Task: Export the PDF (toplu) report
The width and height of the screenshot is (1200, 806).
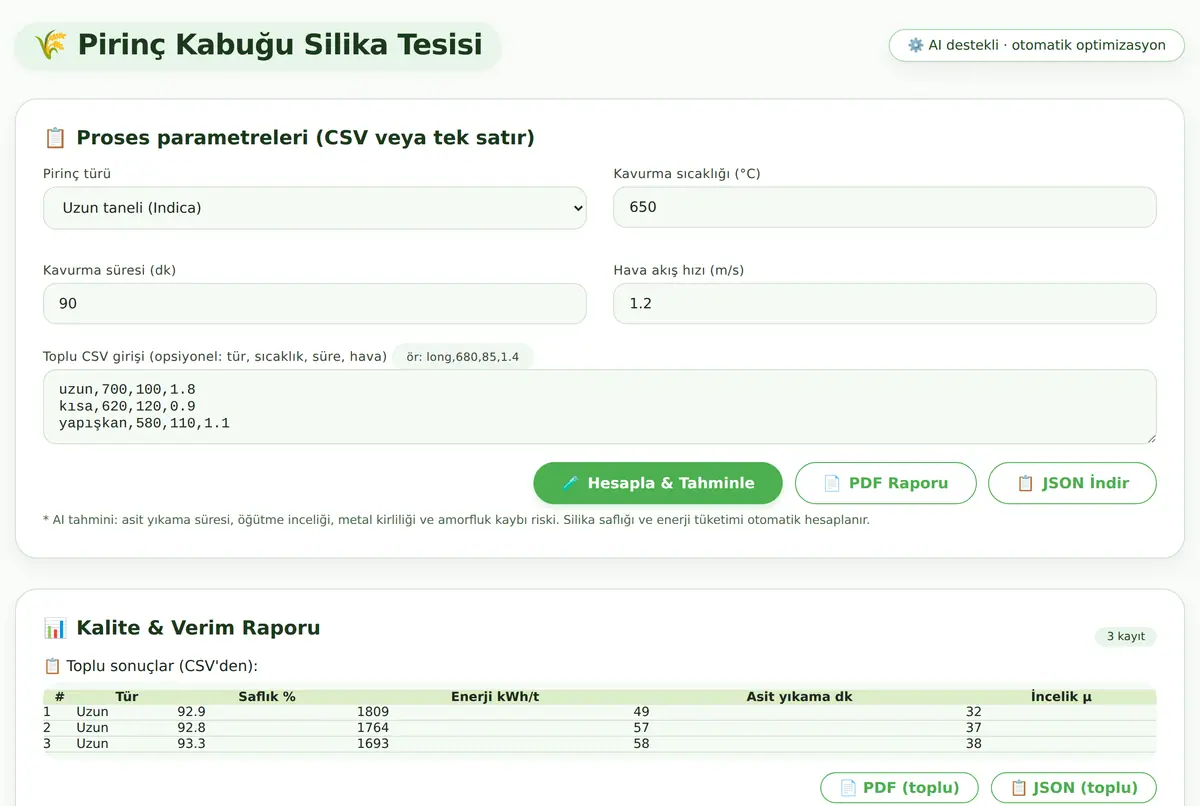Action: click(x=899, y=788)
